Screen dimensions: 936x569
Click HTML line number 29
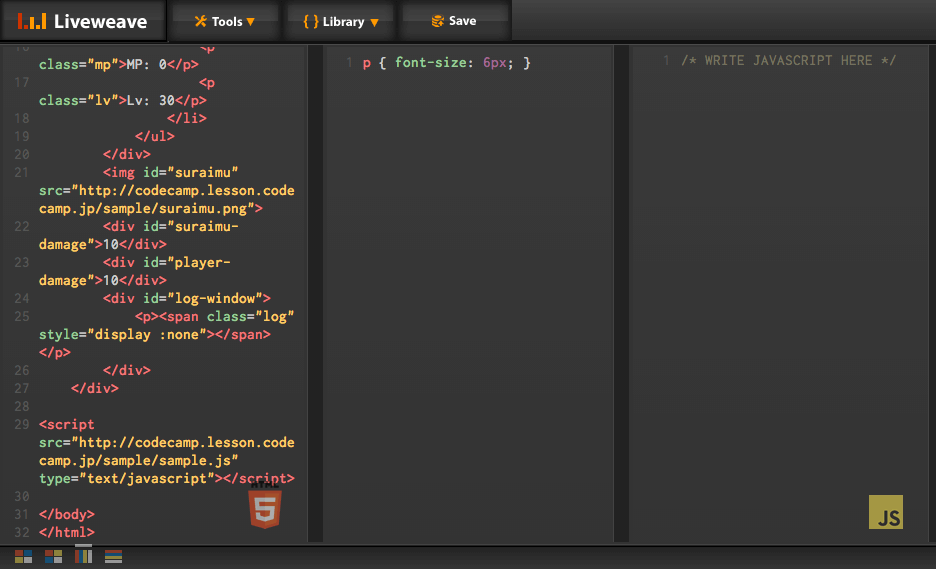[21, 425]
